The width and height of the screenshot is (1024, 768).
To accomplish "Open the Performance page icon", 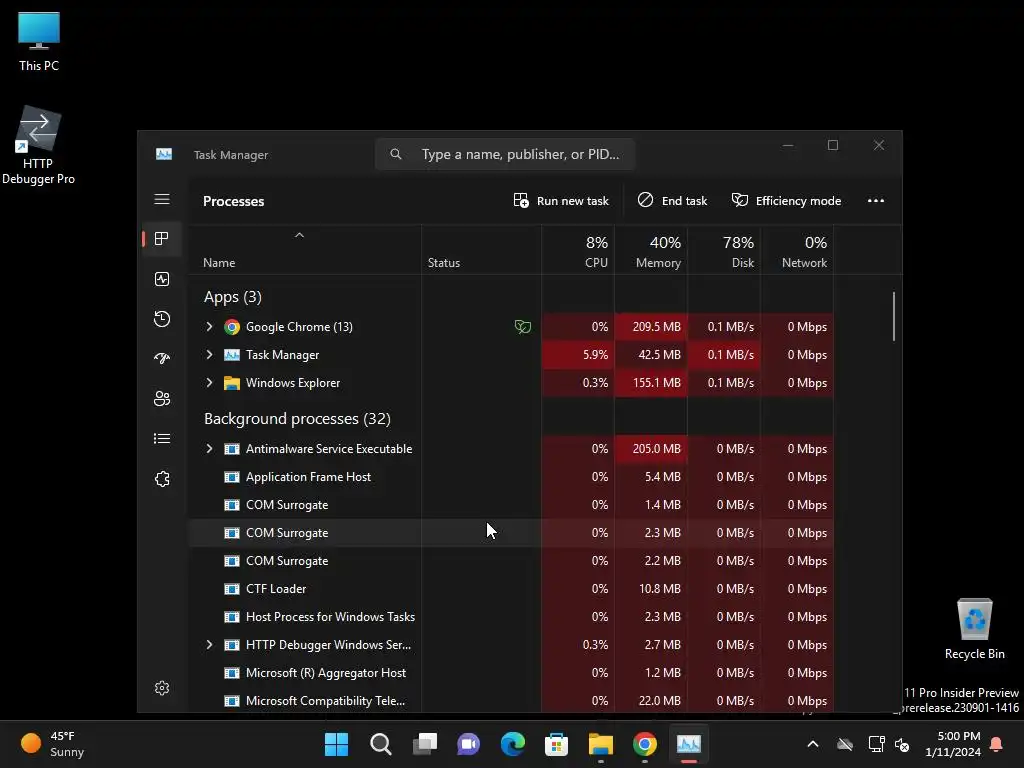I will [162, 280].
